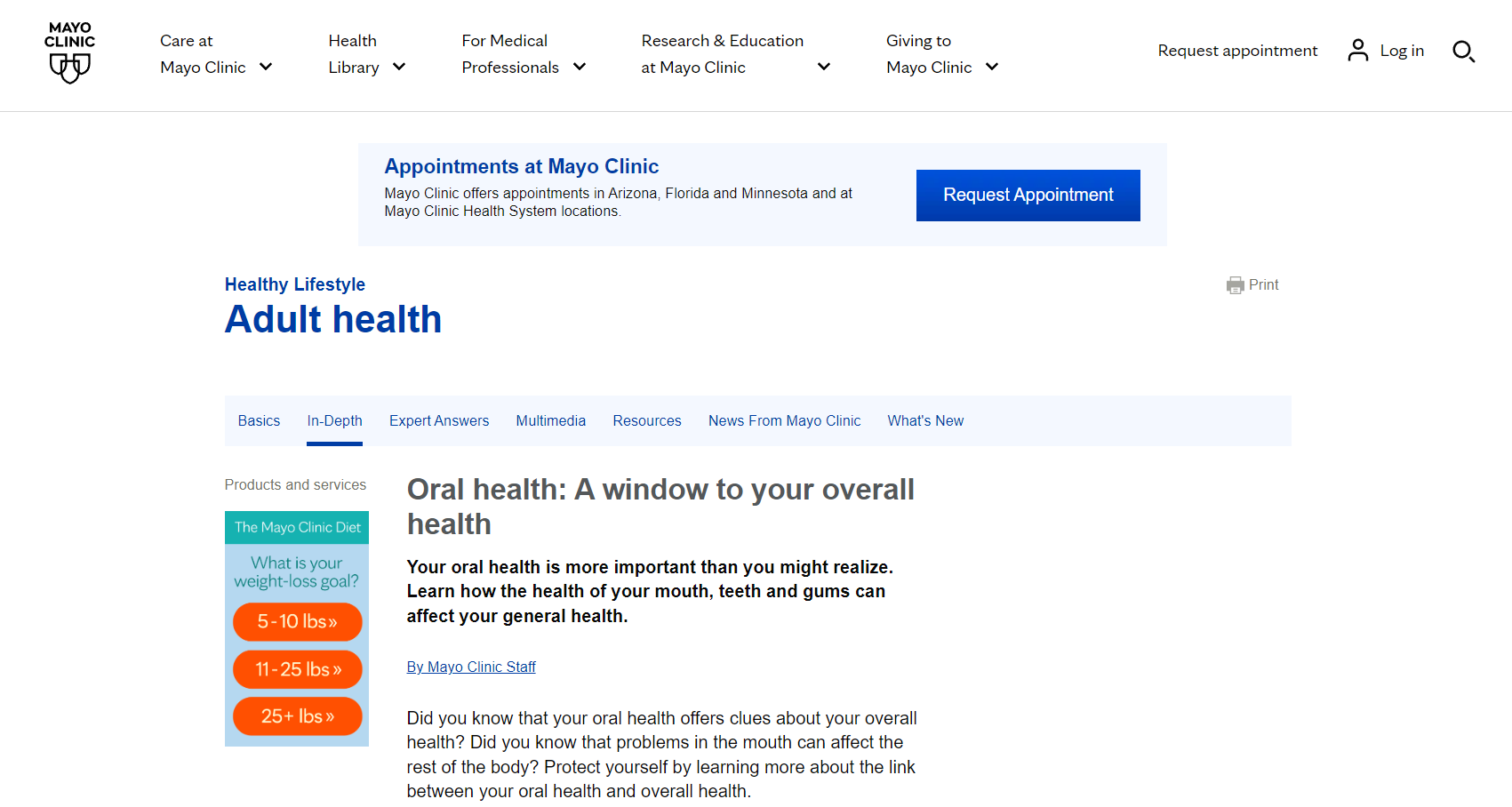Expand the Health Library dropdown
Screen dimensions: 1512x807
pyautogui.click(x=367, y=54)
